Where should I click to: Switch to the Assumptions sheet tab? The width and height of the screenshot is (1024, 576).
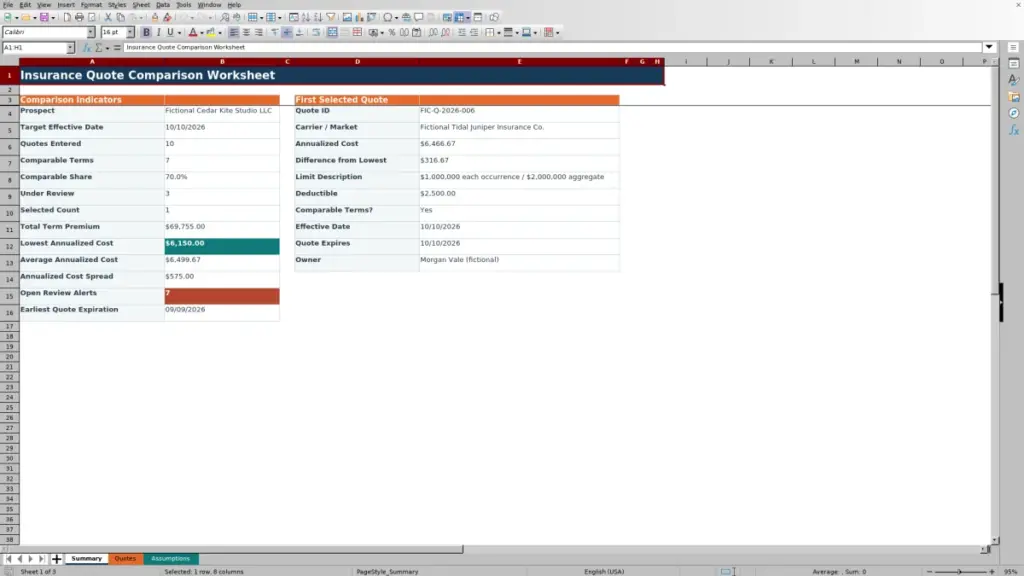coord(170,559)
